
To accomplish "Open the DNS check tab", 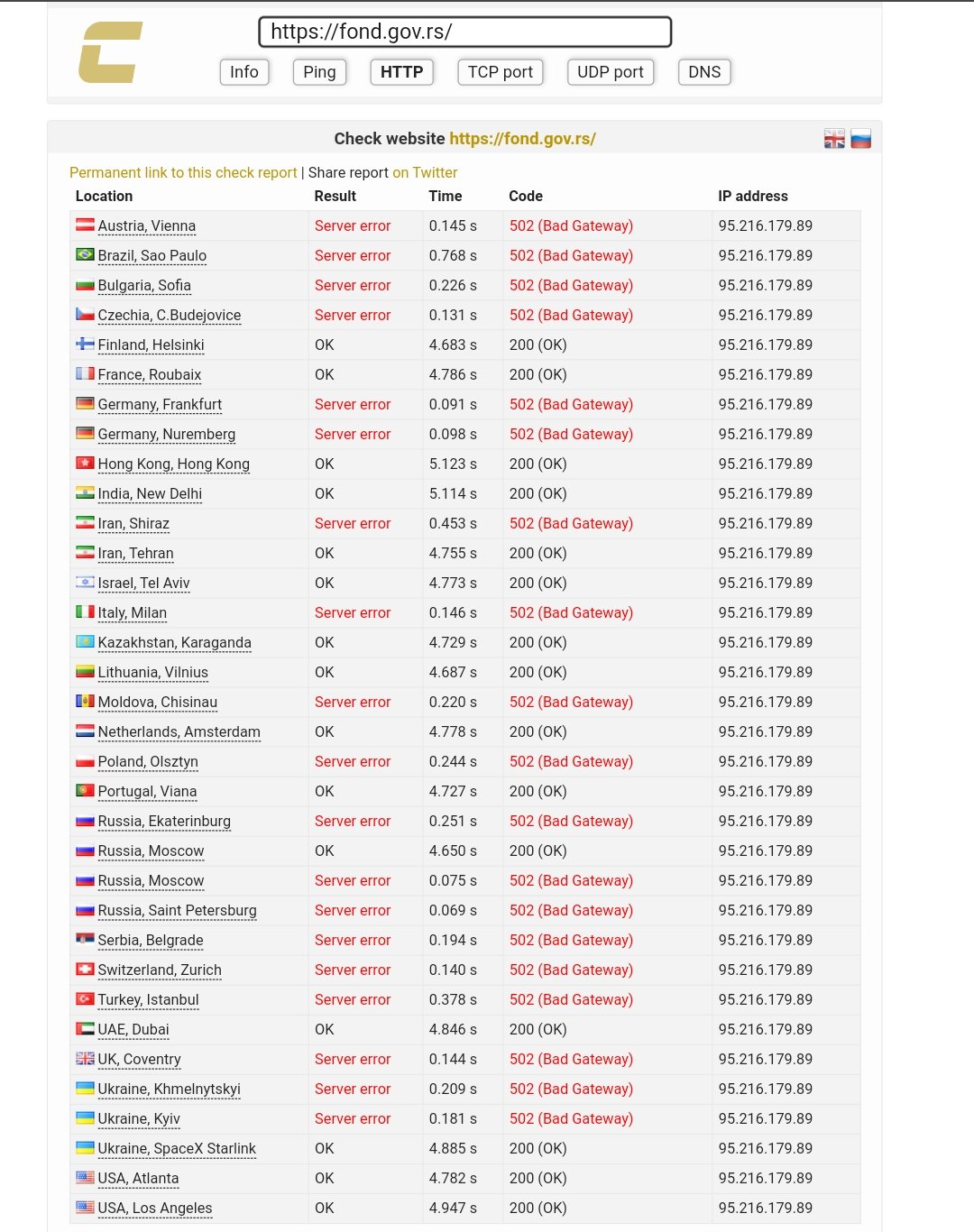I will click(704, 72).
